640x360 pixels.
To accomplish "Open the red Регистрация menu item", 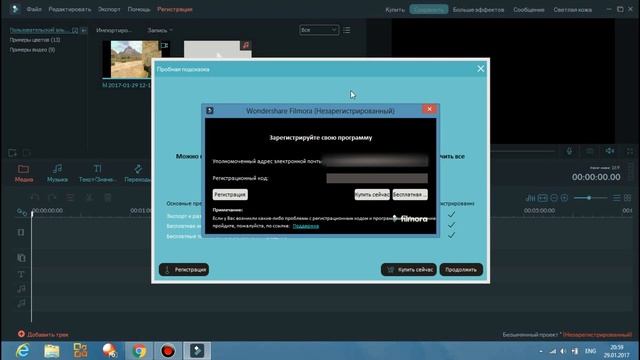I will coord(175,9).
